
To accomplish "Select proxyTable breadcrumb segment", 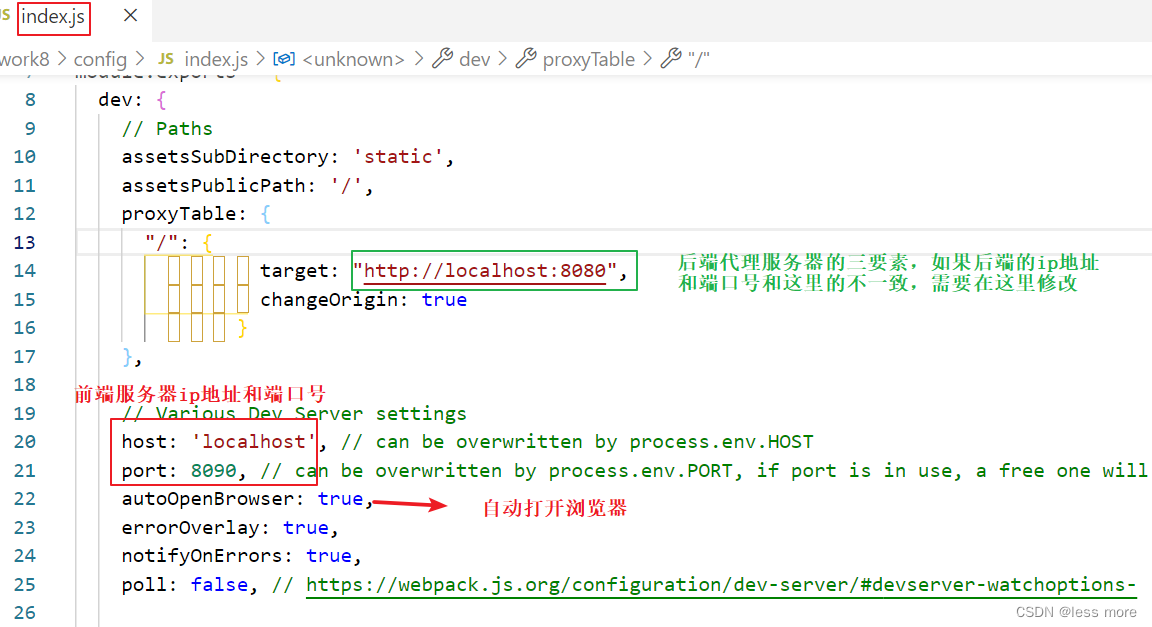I will point(588,60).
